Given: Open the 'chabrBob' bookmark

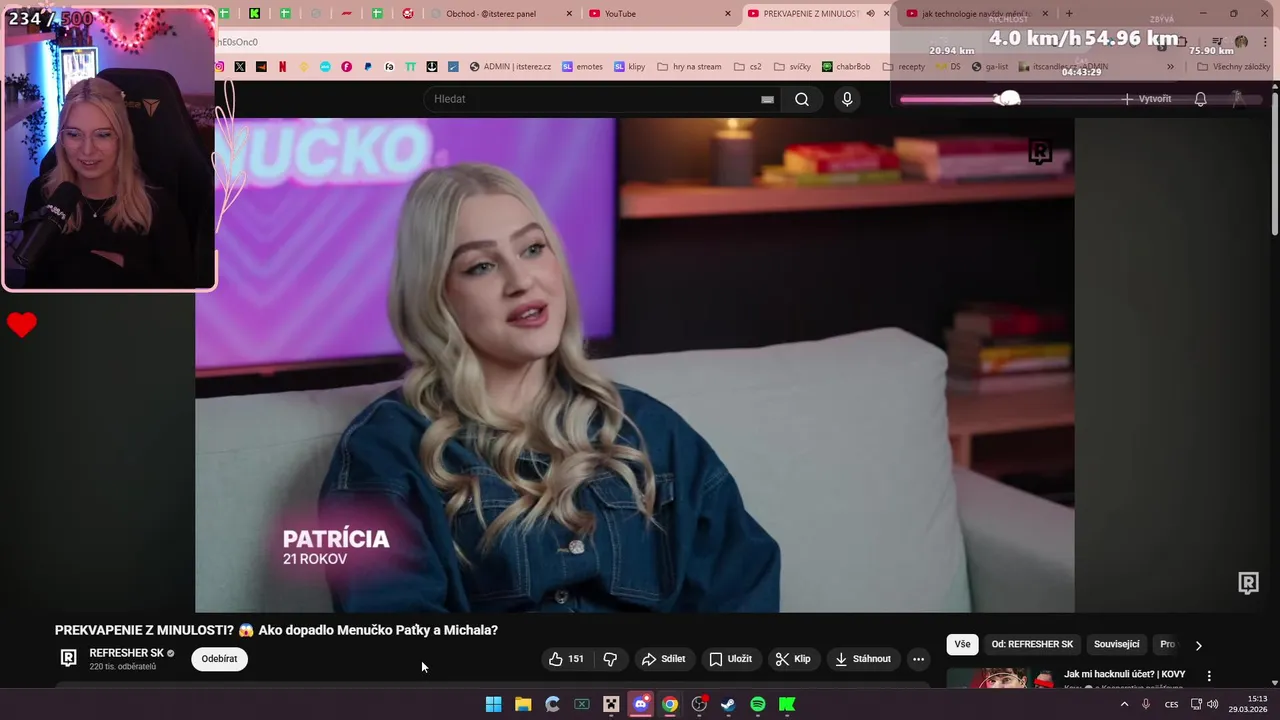Looking at the screenshot, I should coord(846,67).
